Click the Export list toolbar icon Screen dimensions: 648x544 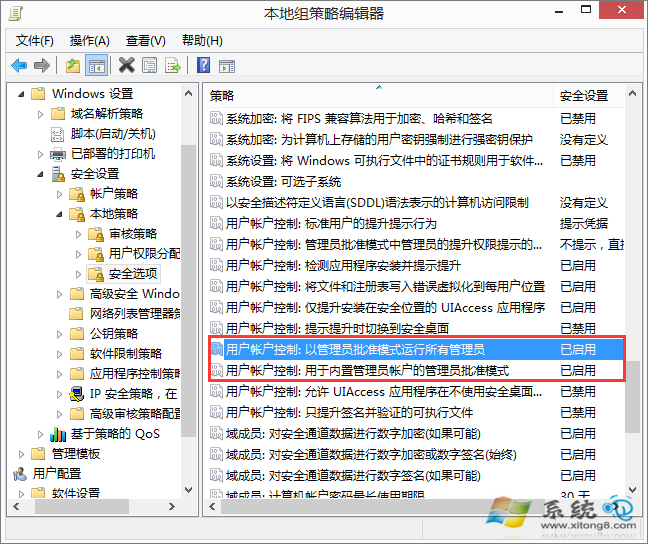[172, 65]
